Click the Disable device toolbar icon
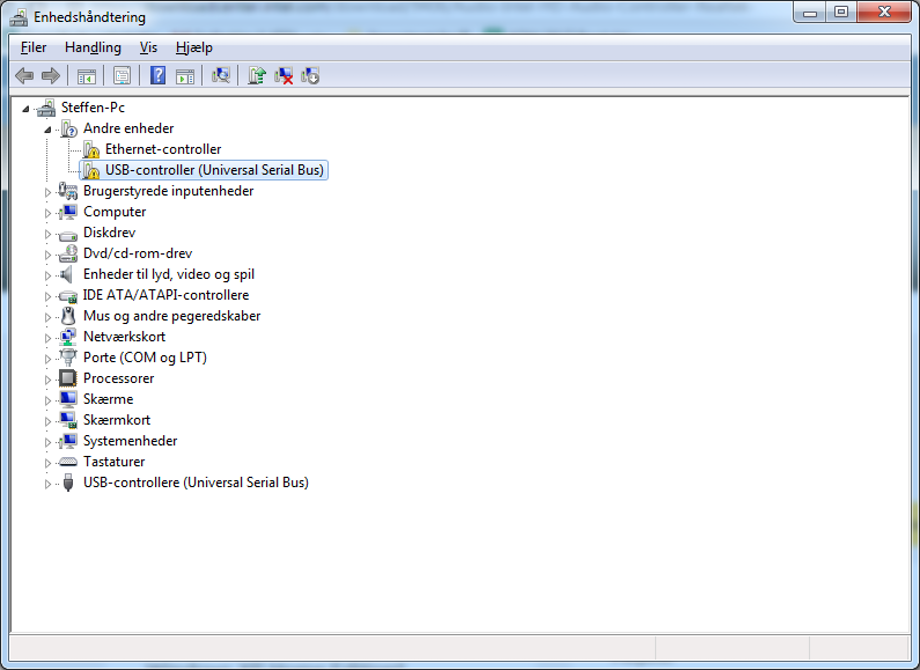The width and height of the screenshot is (920, 670). [310, 75]
